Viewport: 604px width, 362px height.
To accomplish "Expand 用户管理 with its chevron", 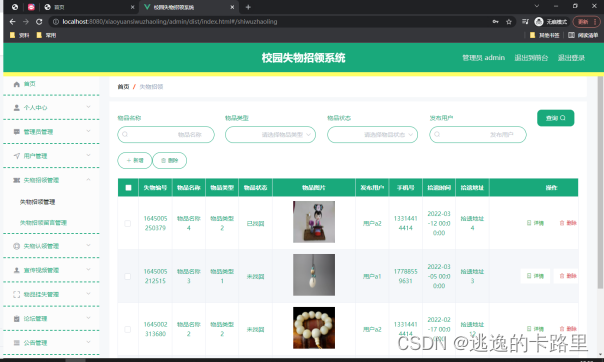I will coord(88,156).
